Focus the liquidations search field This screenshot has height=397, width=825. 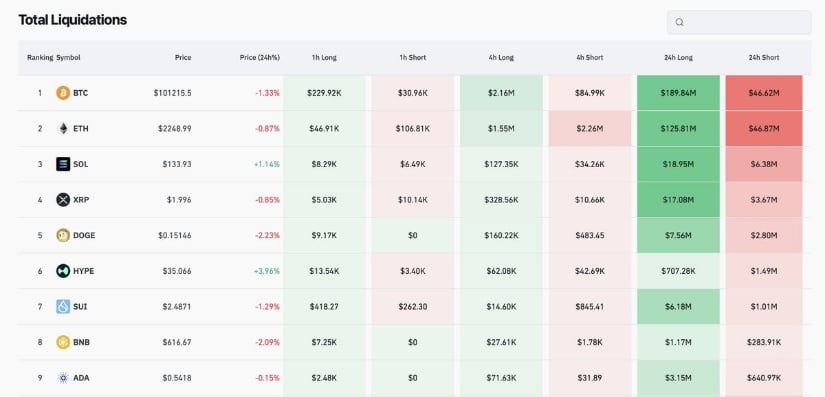pyautogui.click(x=739, y=22)
